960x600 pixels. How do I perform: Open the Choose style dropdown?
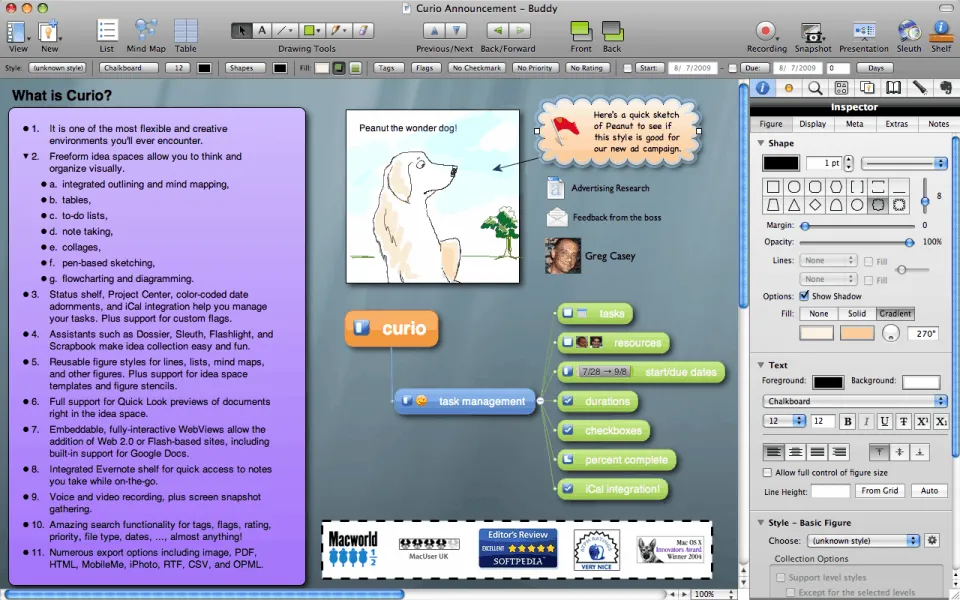(863, 540)
